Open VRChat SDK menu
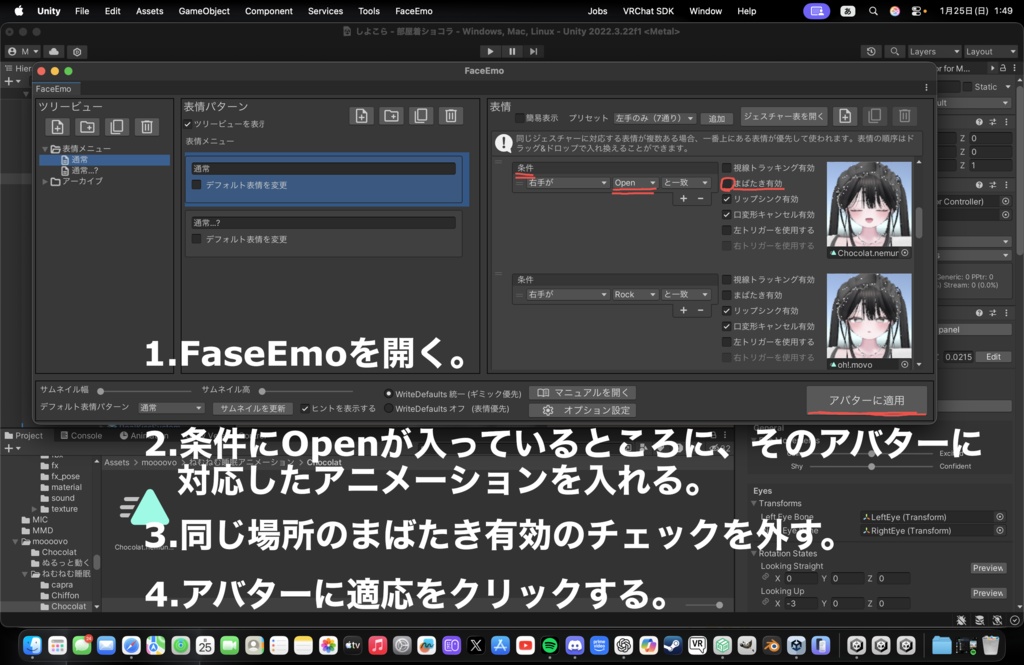Image resolution: width=1024 pixels, height=665 pixels. [647, 11]
